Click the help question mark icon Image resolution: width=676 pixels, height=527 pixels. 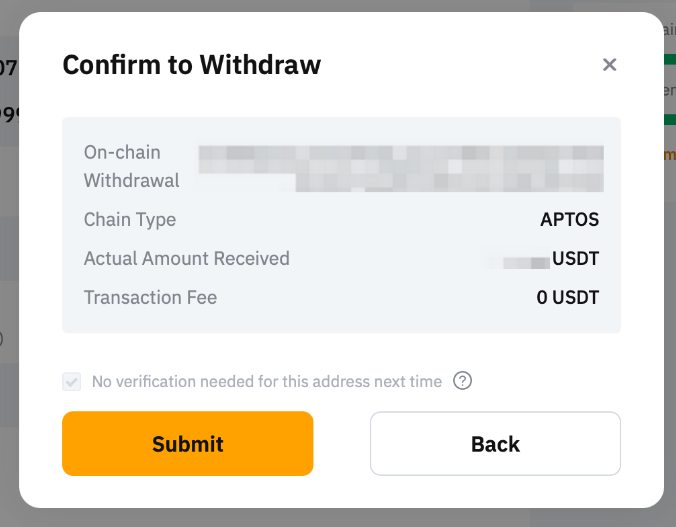point(462,381)
